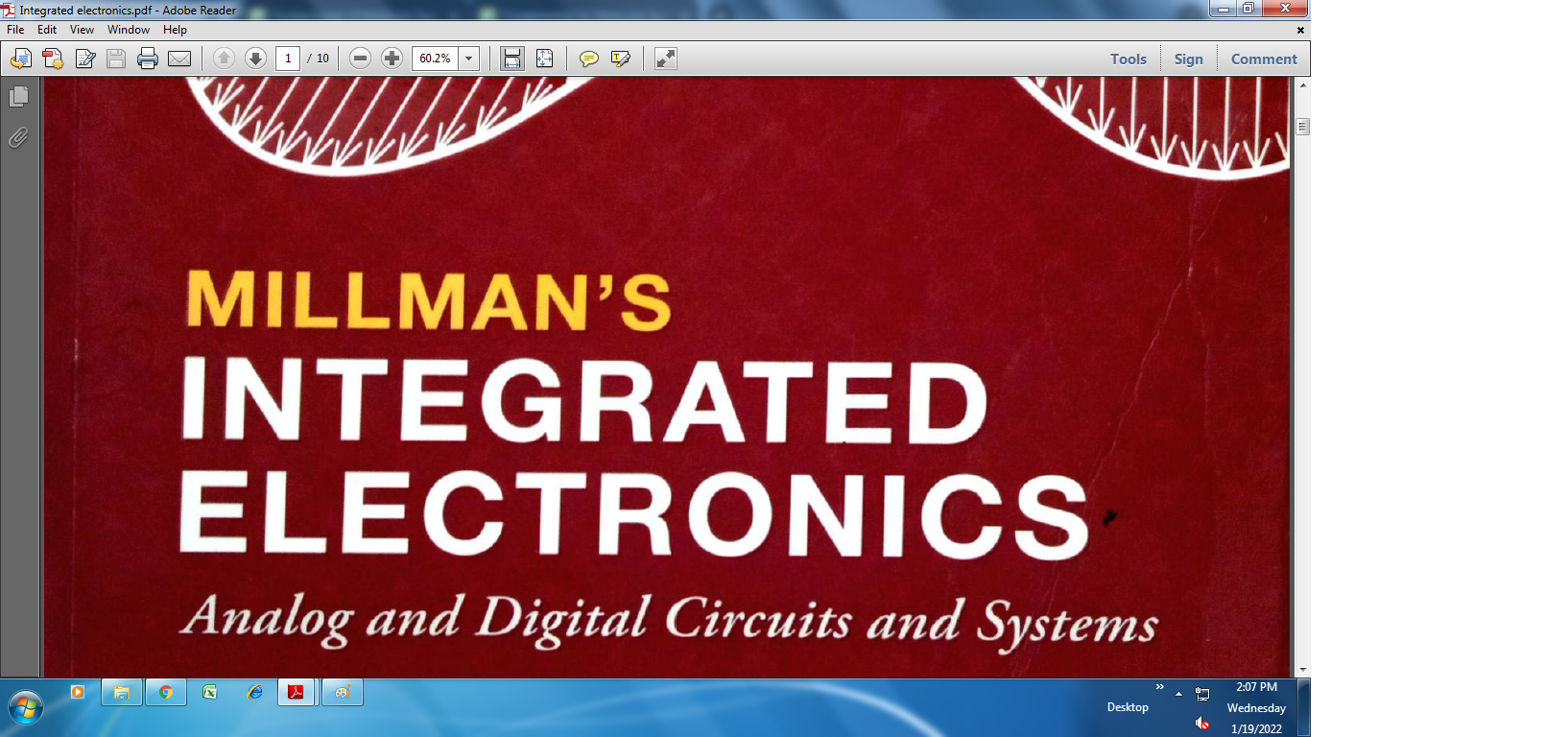This screenshot has height=737, width=1568.
Task: Click vertical scrollbar up arrow
Action: pos(1302,85)
